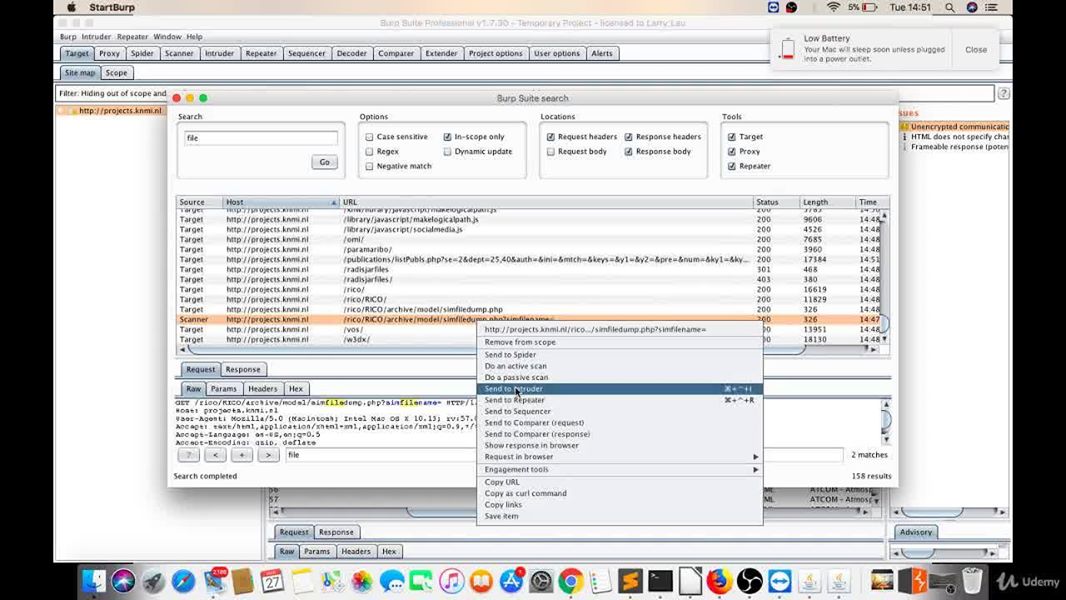
Task: Open OBS Studio from the dock
Action: (749, 581)
